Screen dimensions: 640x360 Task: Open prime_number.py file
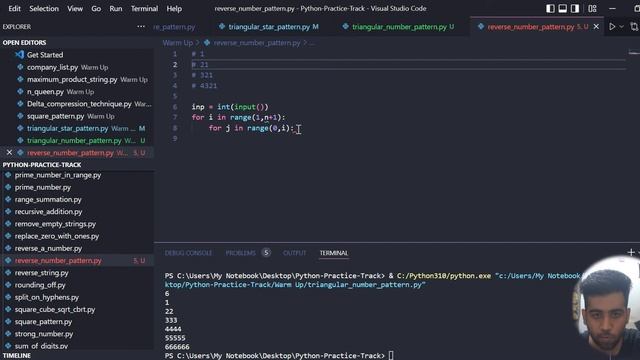(x=43, y=187)
